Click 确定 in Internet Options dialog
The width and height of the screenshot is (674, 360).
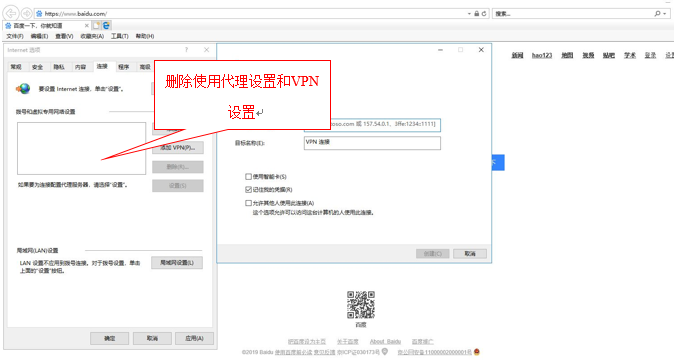tap(110, 338)
